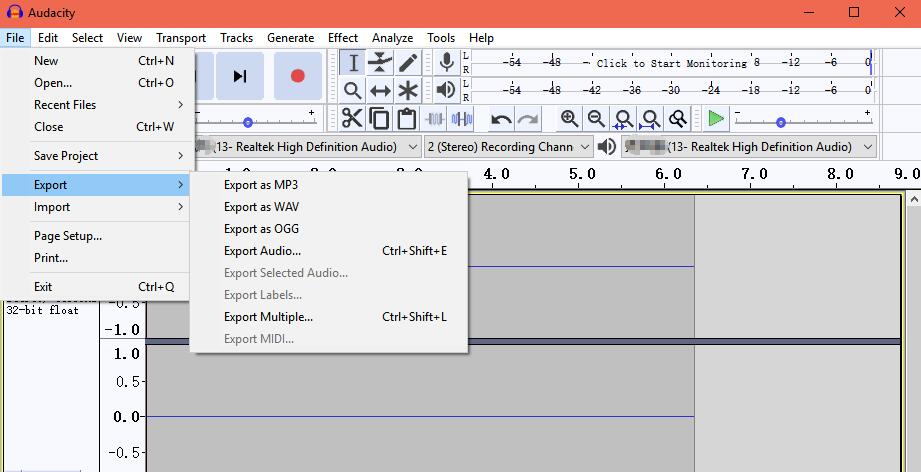
Task: Fit project to width zoom icon
Action: click(650, 119)
